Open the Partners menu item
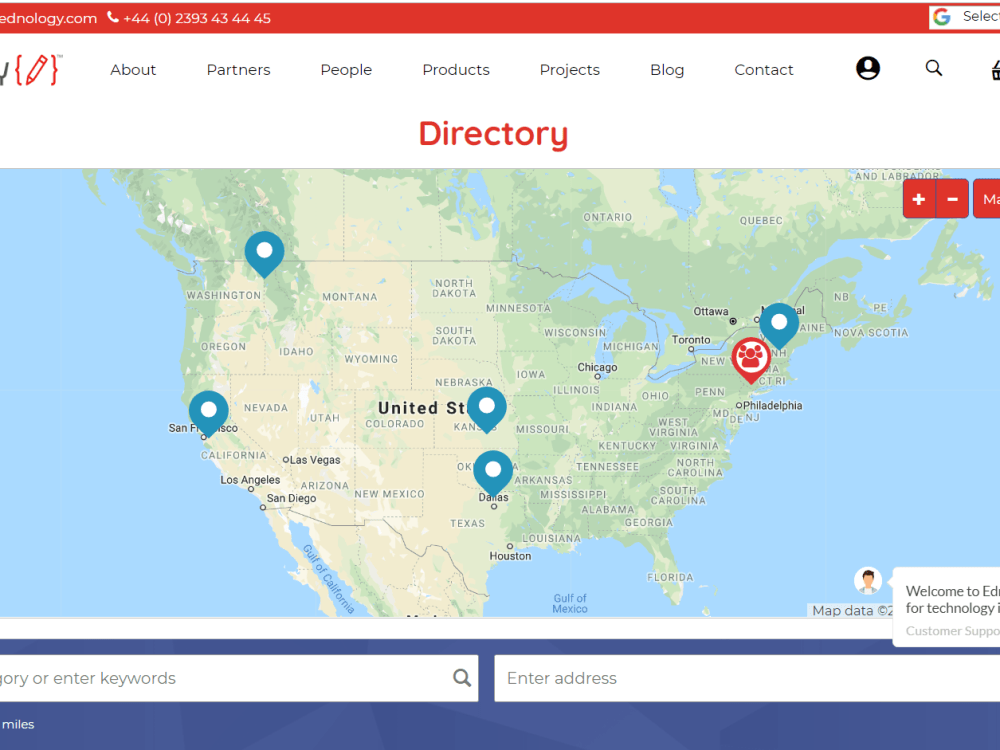The height and width of the screenshot is (750, 1000). click(x=238, y=69)
